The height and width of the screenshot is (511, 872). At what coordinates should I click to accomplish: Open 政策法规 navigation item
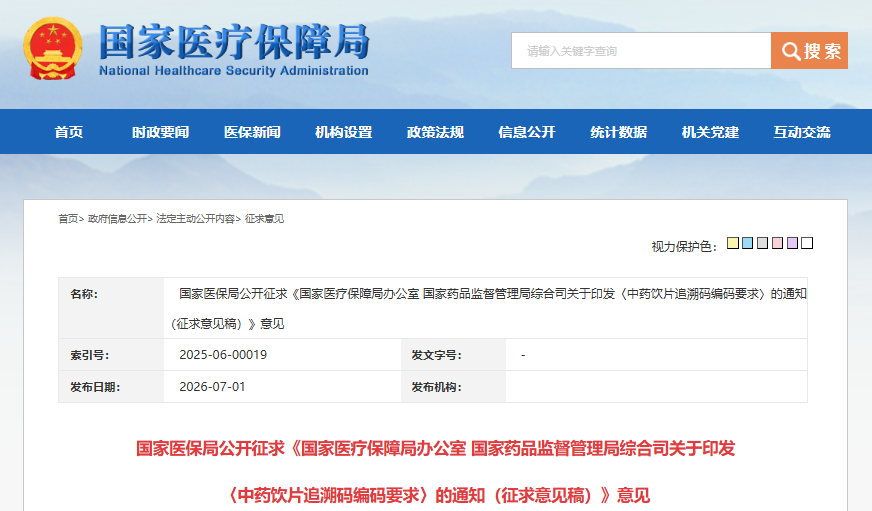435,132
